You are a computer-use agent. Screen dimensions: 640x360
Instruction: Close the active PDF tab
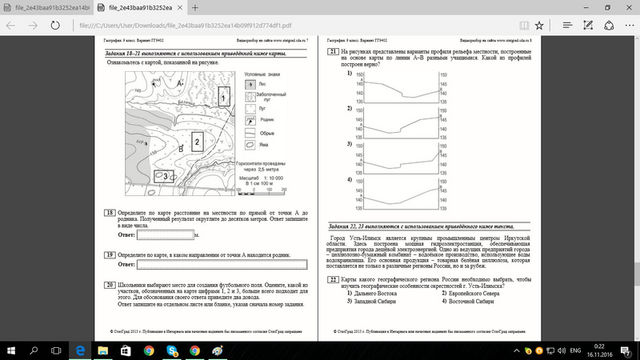180,8
